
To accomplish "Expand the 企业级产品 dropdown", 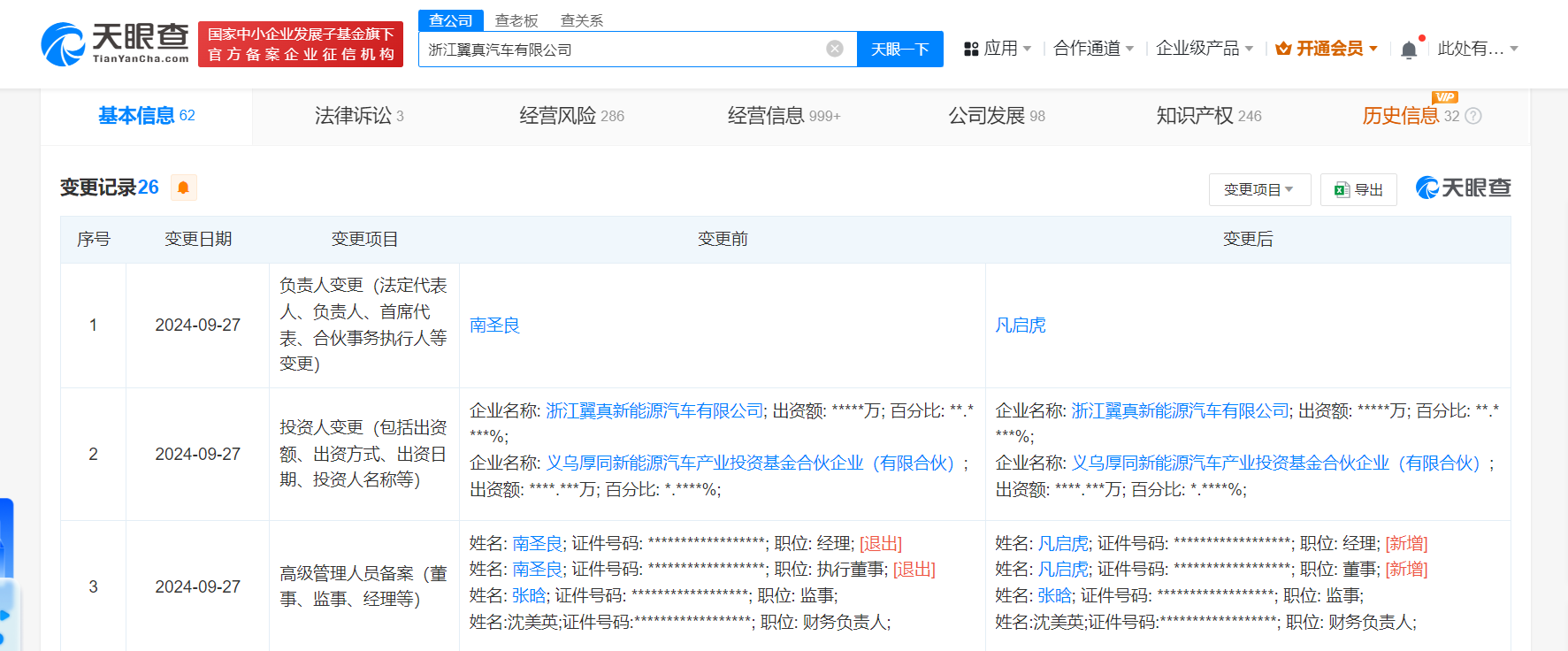I will pyautogui.click(x=1205, y=49).
